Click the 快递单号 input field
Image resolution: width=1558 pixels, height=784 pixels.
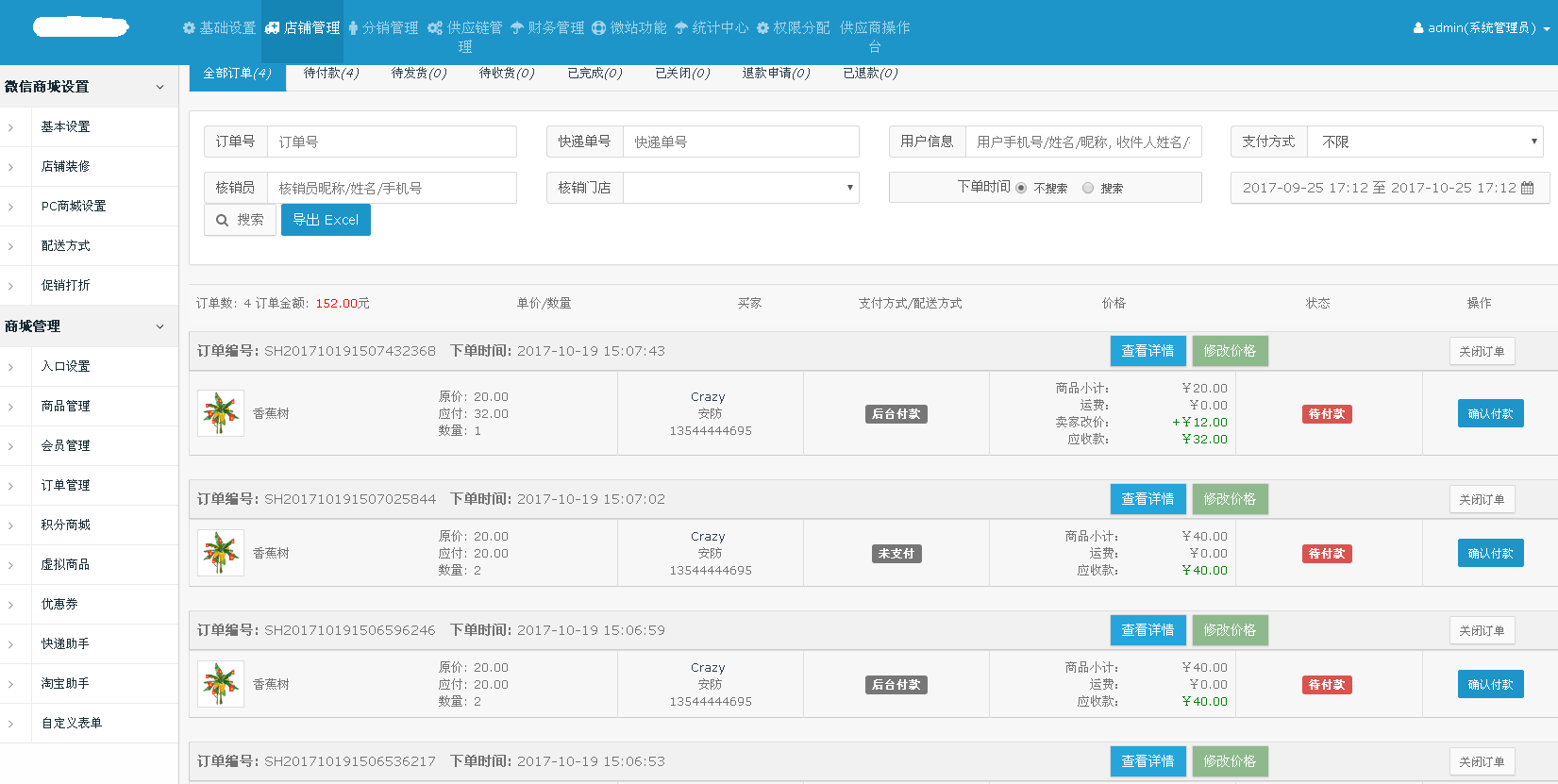pyautogui.click(x=741, y=142)
